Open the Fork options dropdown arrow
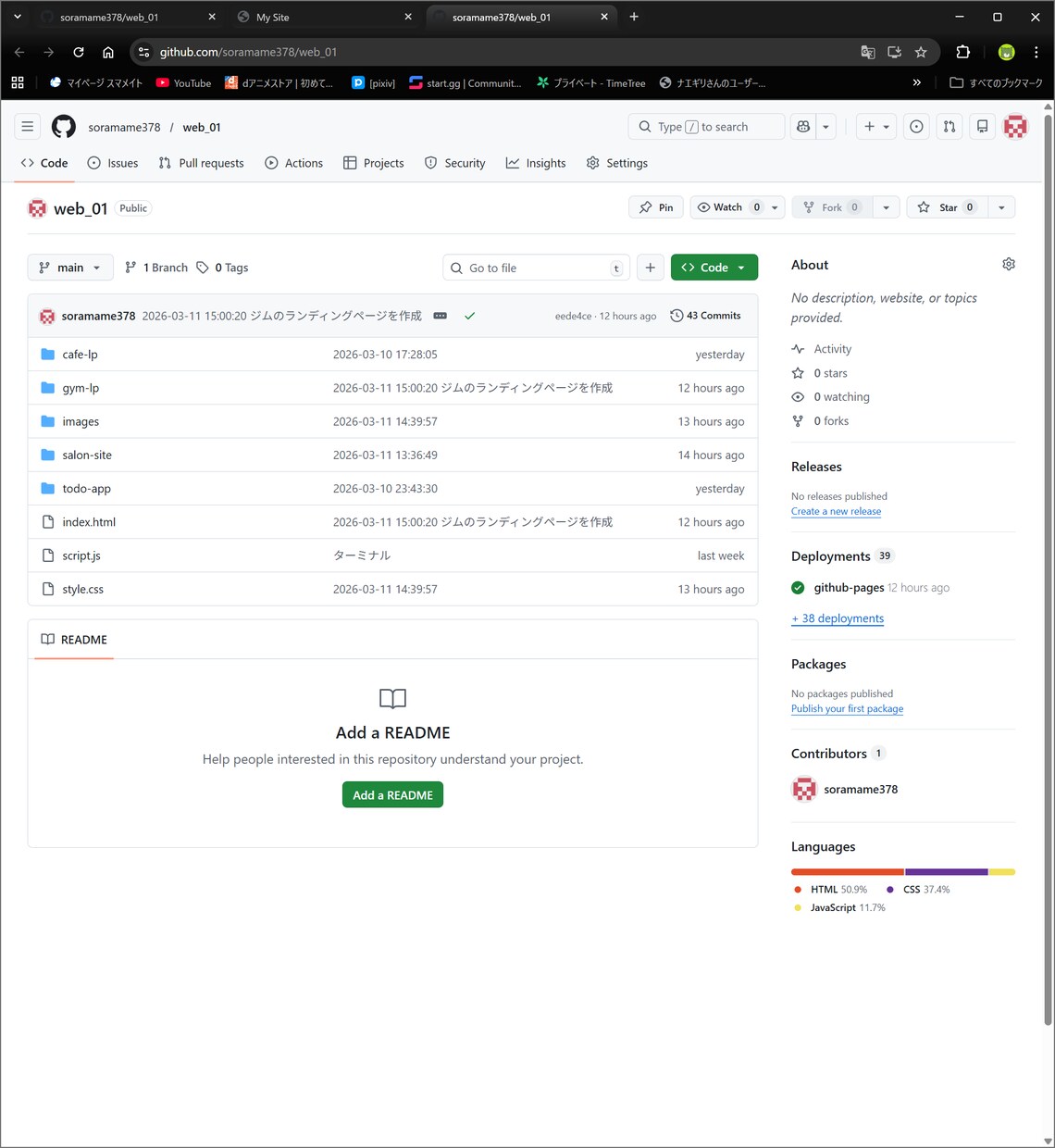The image size is (1055, 1148). [887, 207]
